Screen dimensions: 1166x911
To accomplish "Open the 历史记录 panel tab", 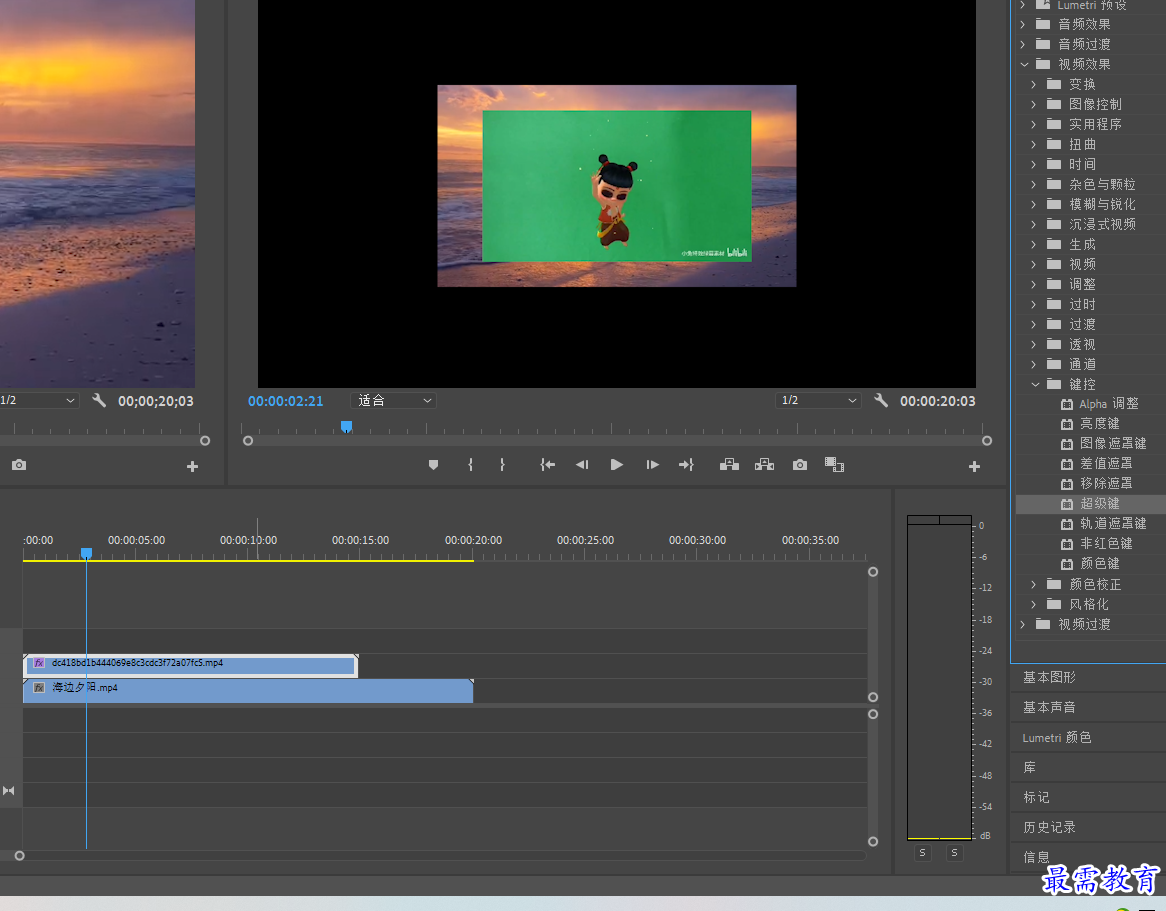I will tap(1049, 827).
